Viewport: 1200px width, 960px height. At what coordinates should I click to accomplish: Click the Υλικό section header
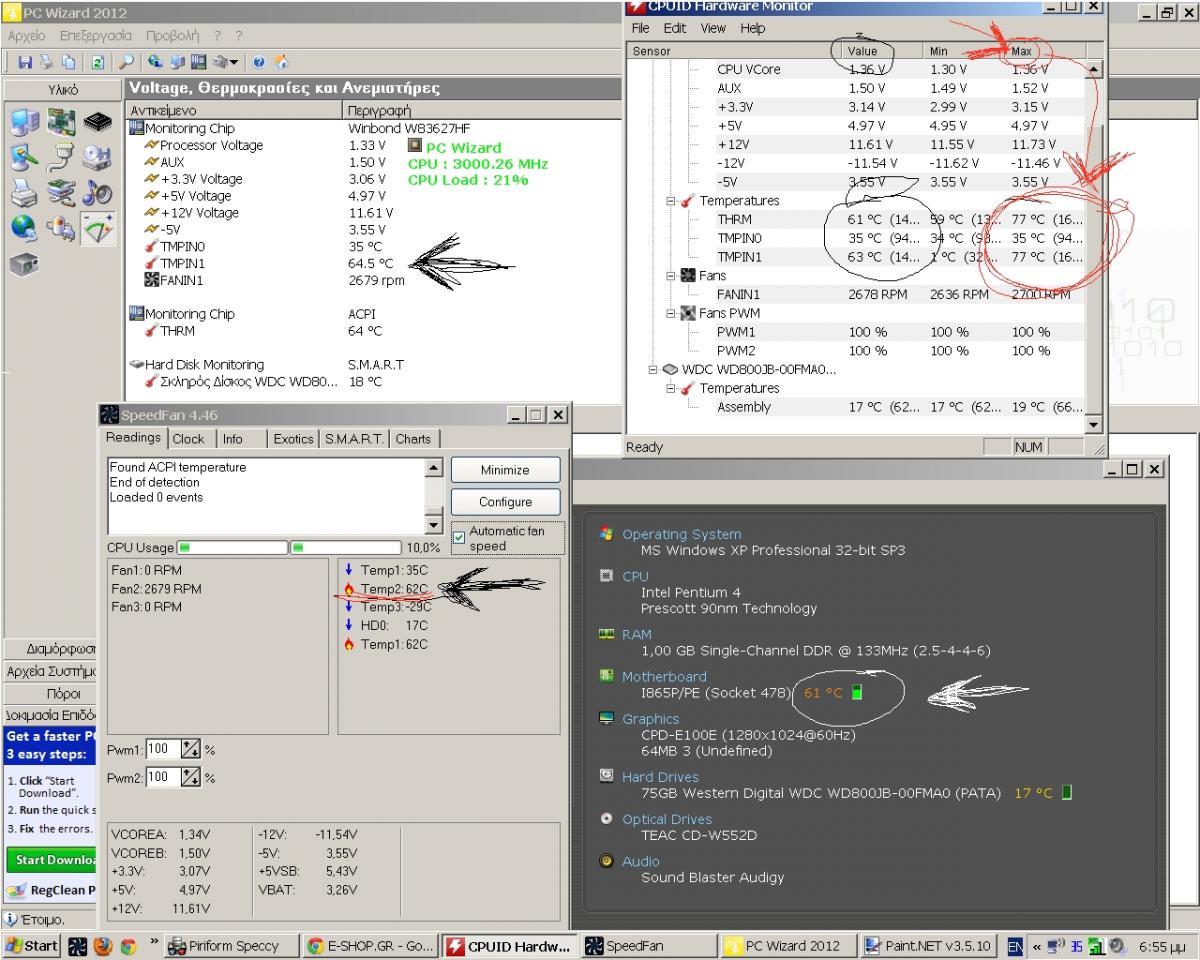pyautogui.click(x=63, y=90)
